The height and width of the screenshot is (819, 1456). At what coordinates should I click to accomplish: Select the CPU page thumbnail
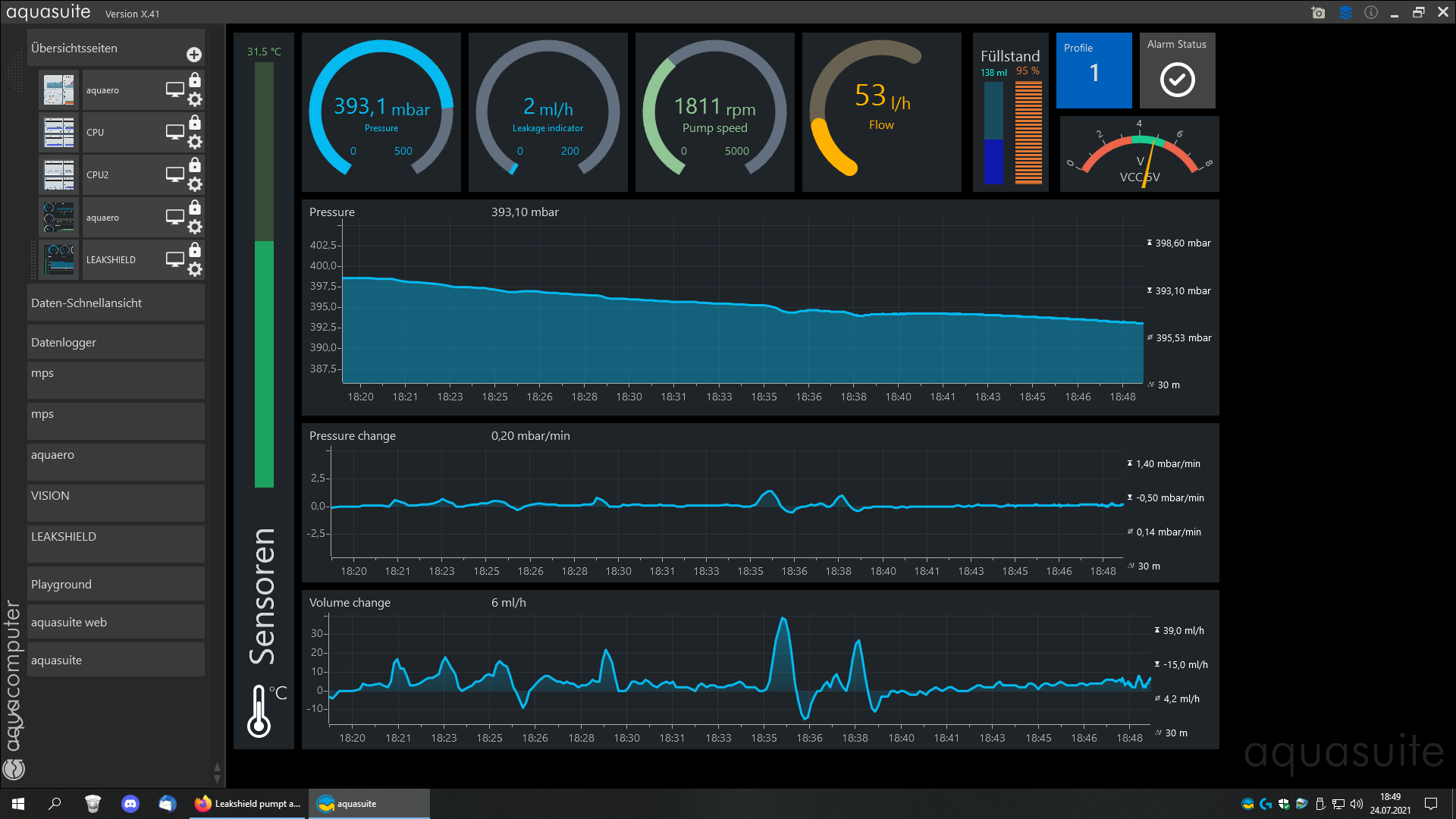click(x=59, y=132)
